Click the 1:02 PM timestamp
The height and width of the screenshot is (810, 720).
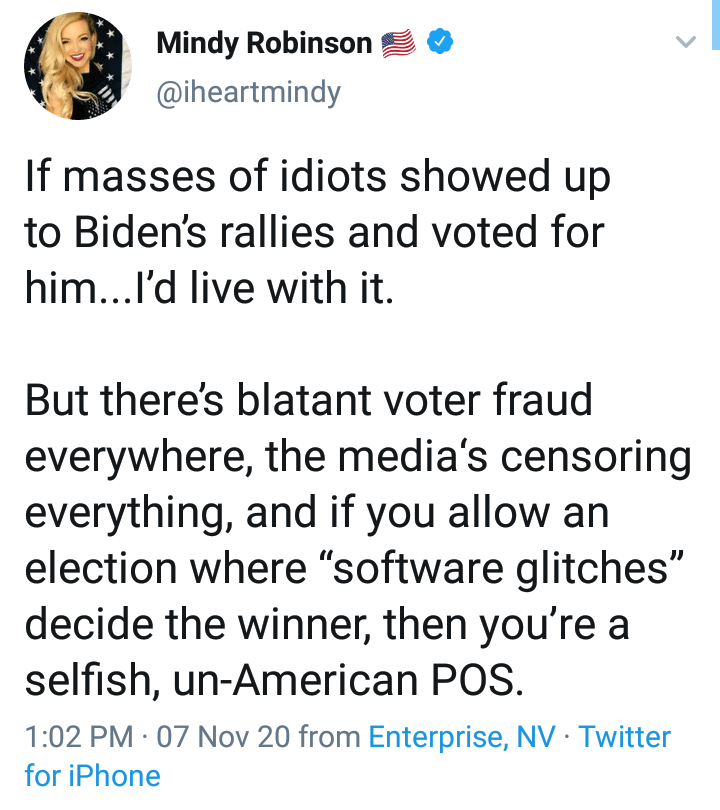click(x=78, y=738)
